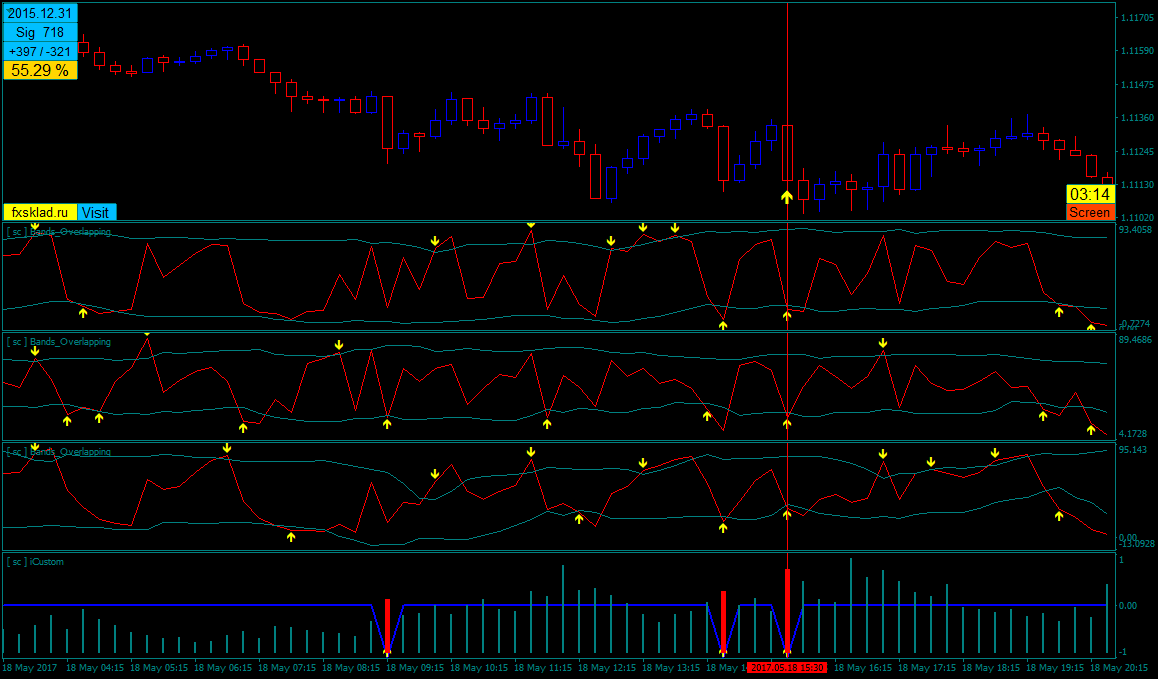Viewport: 1158px width, 679px height.
Task: Click the 55.29 % win rate box
Action: (x=40, y=70)
